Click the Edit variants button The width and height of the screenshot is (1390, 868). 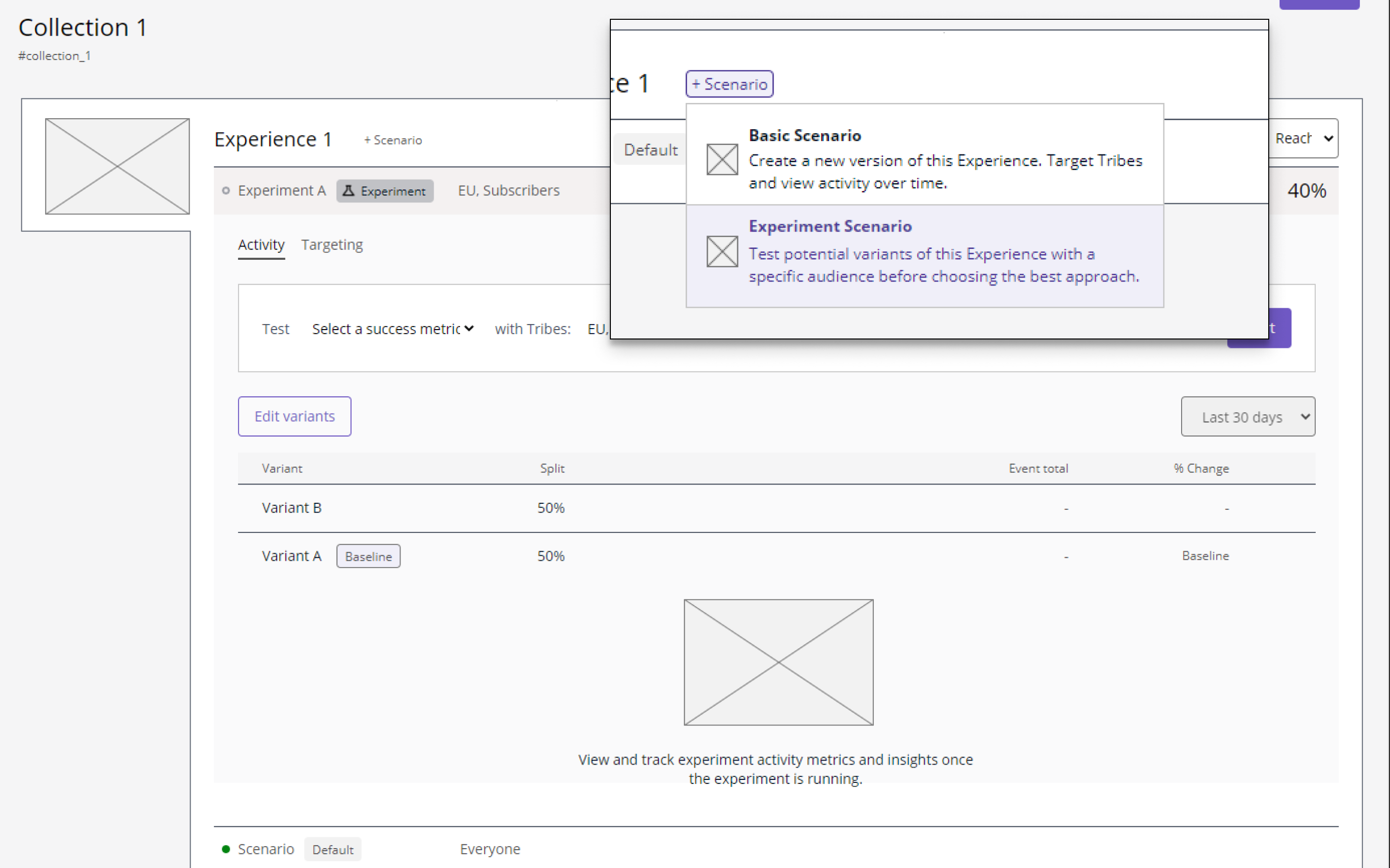[294, 416]
